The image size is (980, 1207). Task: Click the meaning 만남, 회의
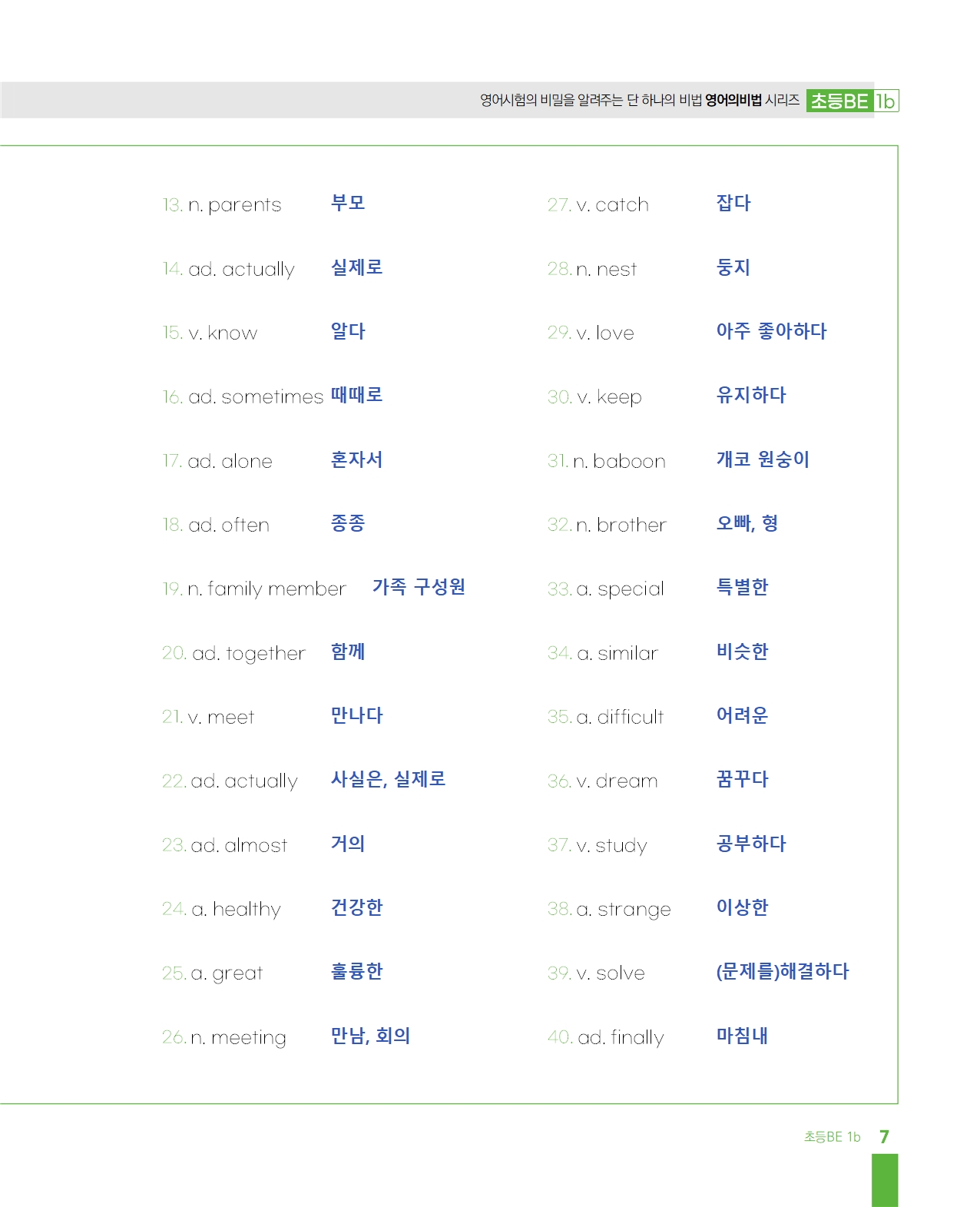click(370, 1036)
